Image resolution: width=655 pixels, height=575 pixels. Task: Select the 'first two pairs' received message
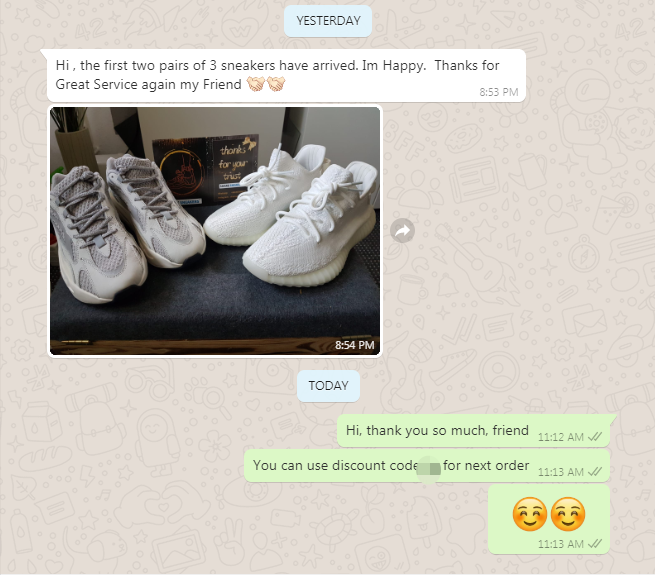(x=286, y=75)
